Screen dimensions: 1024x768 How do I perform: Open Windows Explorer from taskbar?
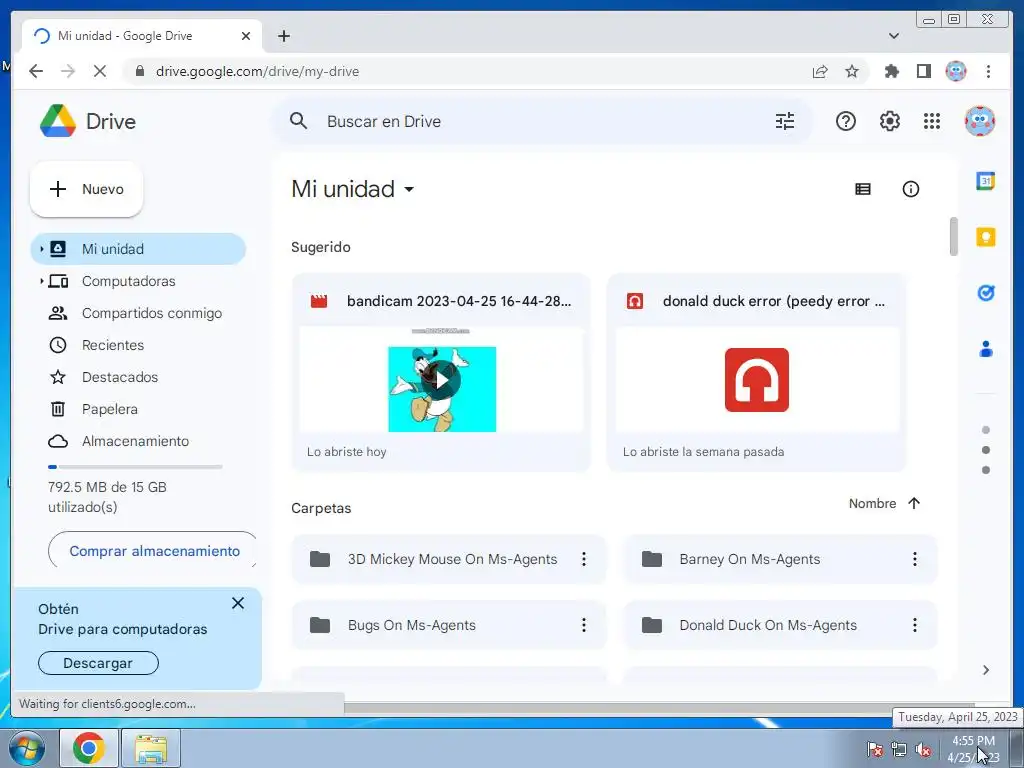pyautogui.click(x=151, y=748)
